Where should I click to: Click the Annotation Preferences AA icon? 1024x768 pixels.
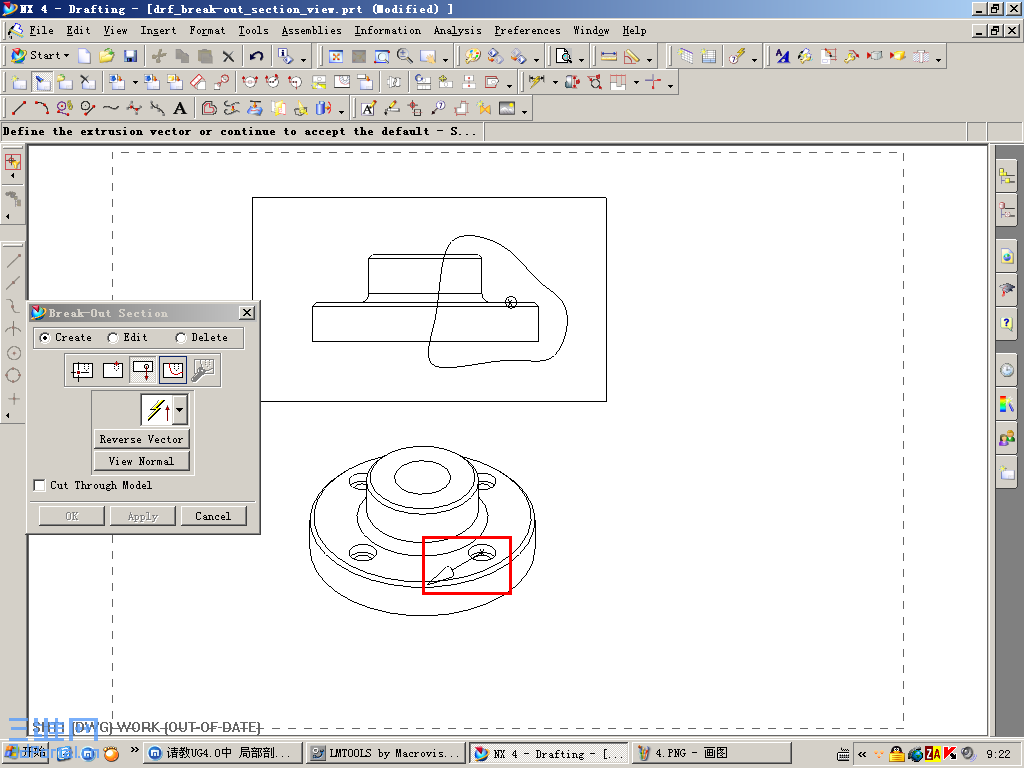782,56
